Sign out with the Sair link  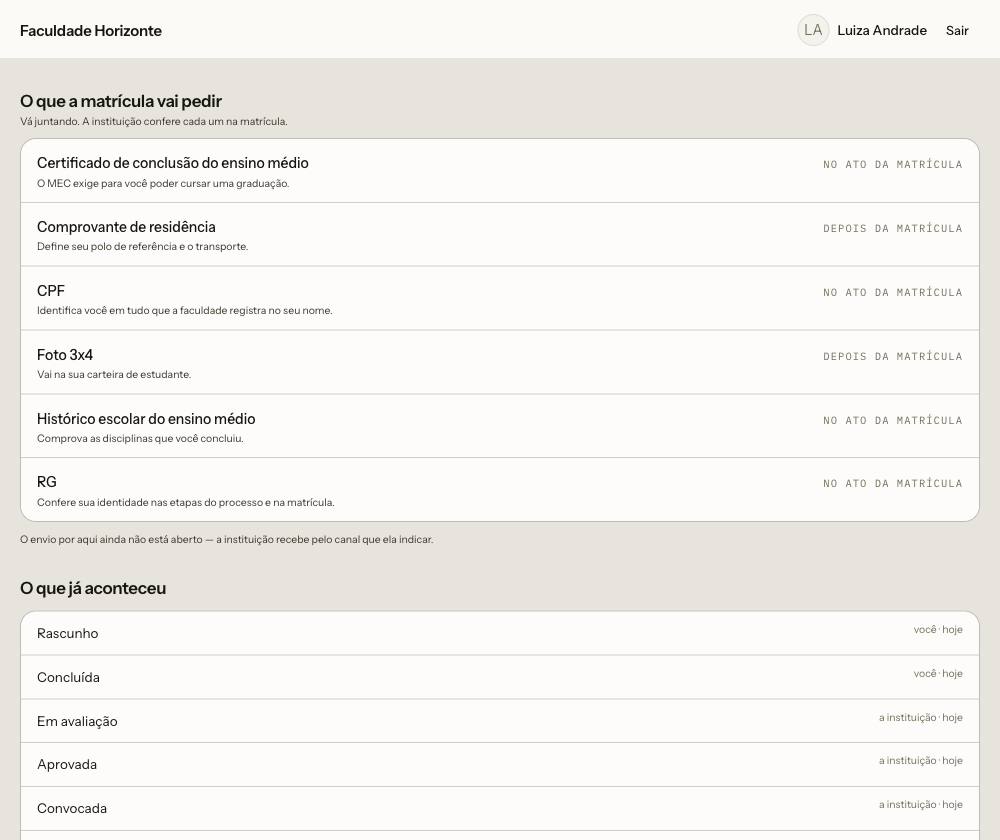957,31
